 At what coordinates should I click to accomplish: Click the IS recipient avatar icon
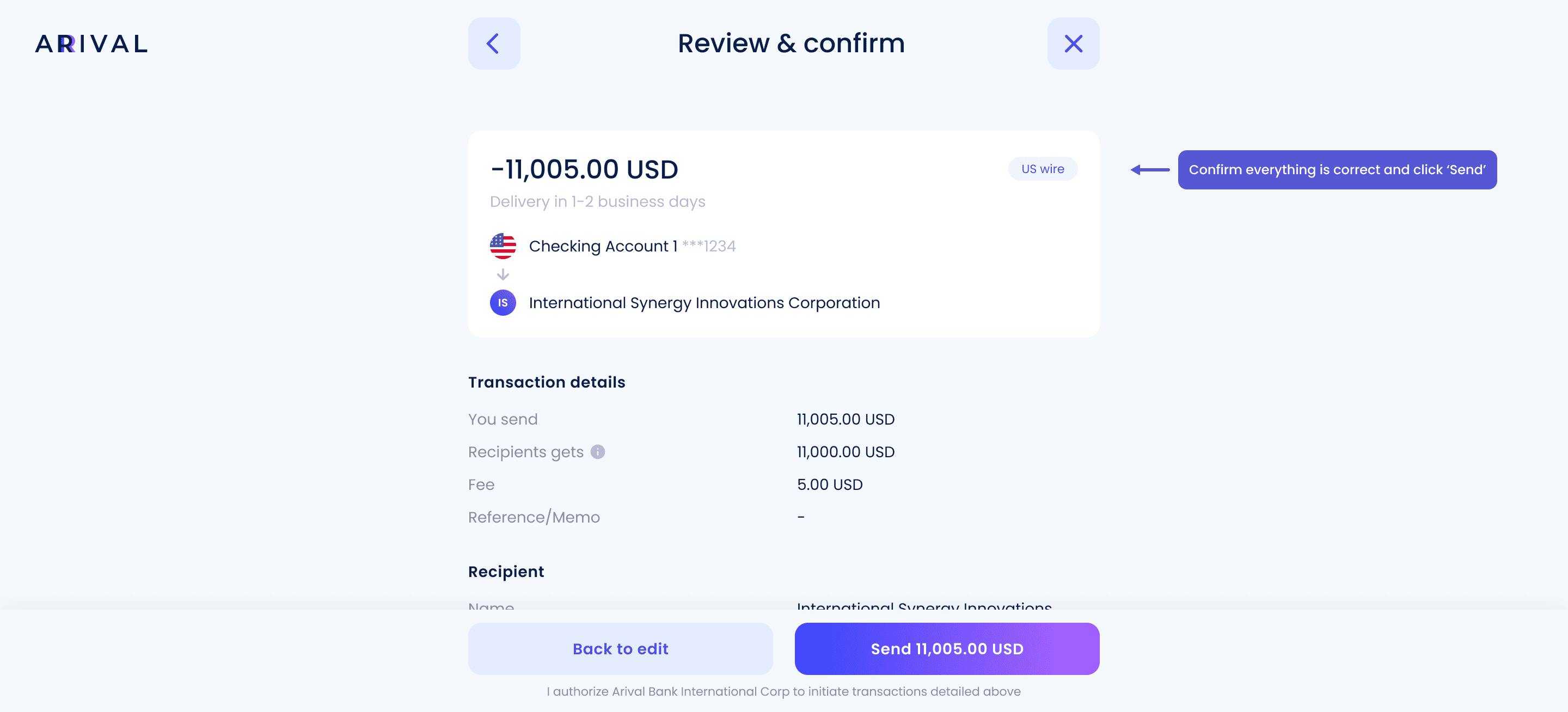click(x=503, y=303)
